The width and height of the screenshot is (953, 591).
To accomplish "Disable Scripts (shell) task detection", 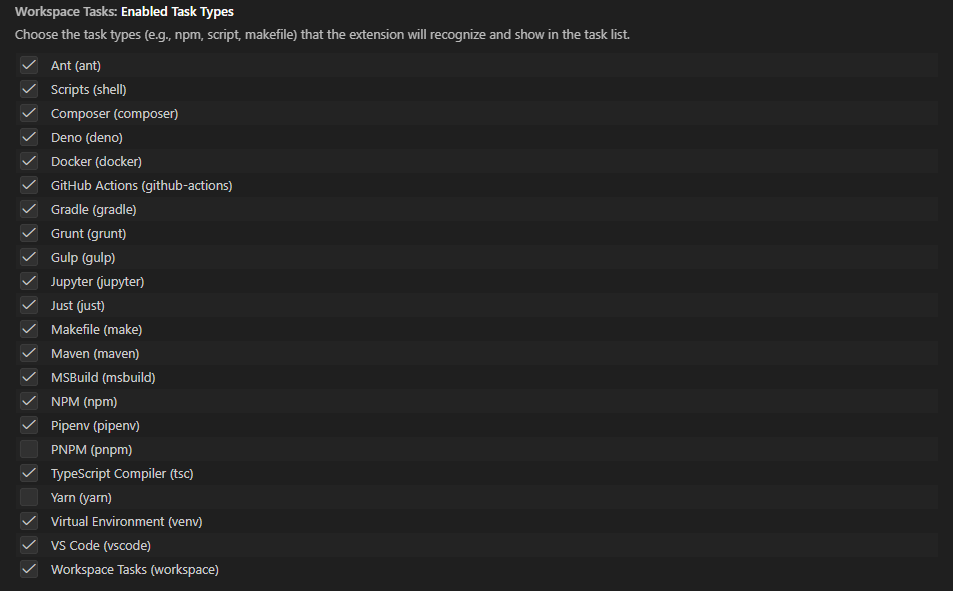I will click(x=29, y=89).
